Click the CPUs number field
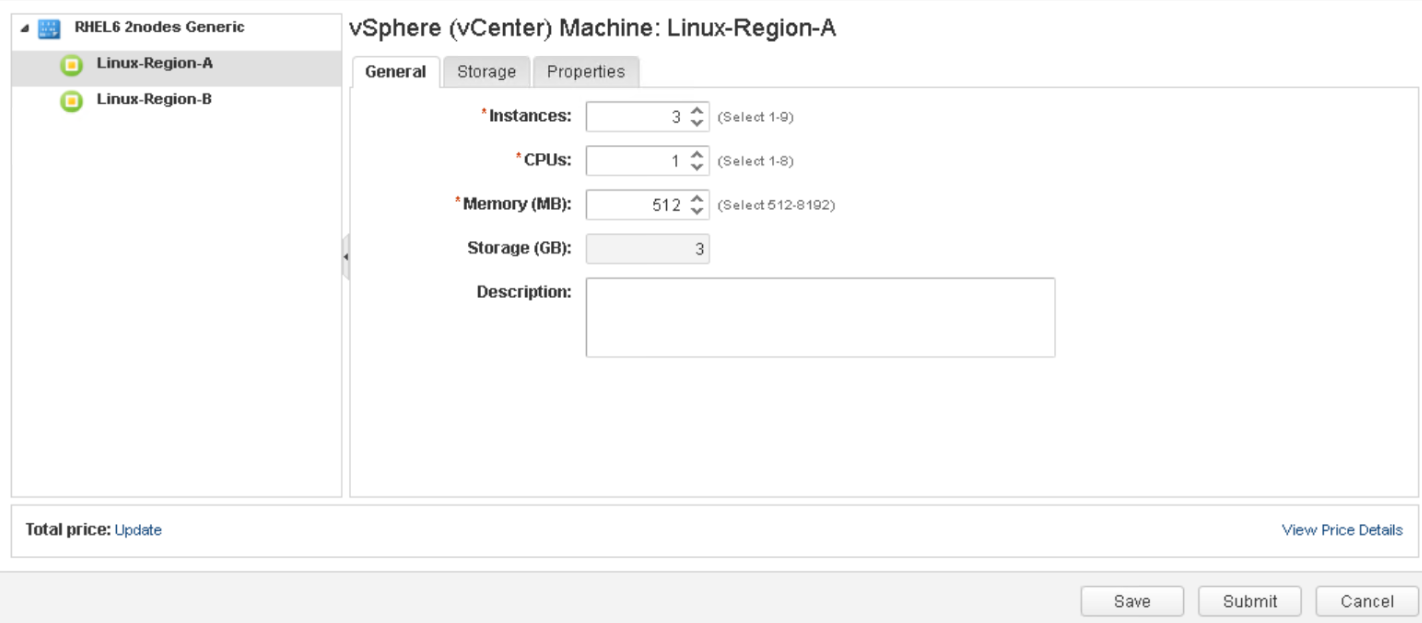1422x623 pixels. tap(636, 160)
